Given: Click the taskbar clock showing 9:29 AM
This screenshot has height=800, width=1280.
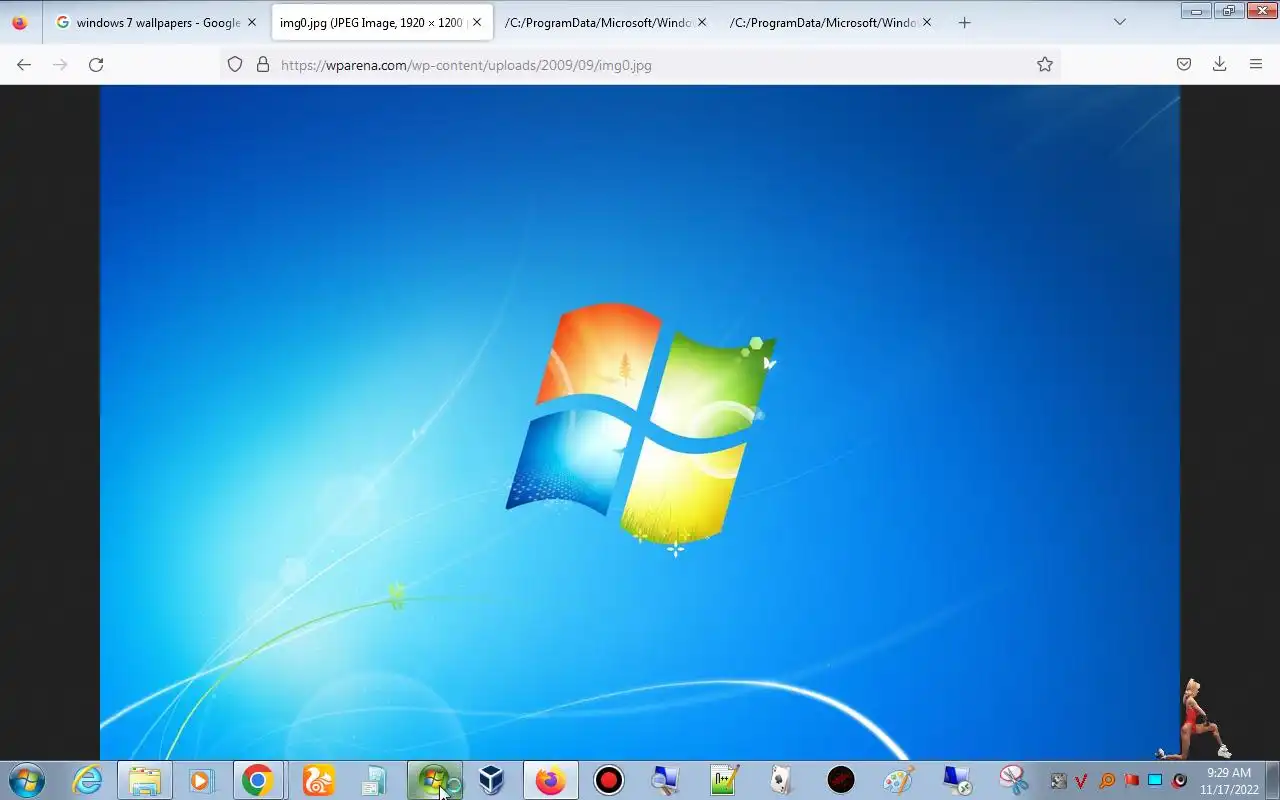Looking at the screenshot, I should click(x=1229, y=781).
